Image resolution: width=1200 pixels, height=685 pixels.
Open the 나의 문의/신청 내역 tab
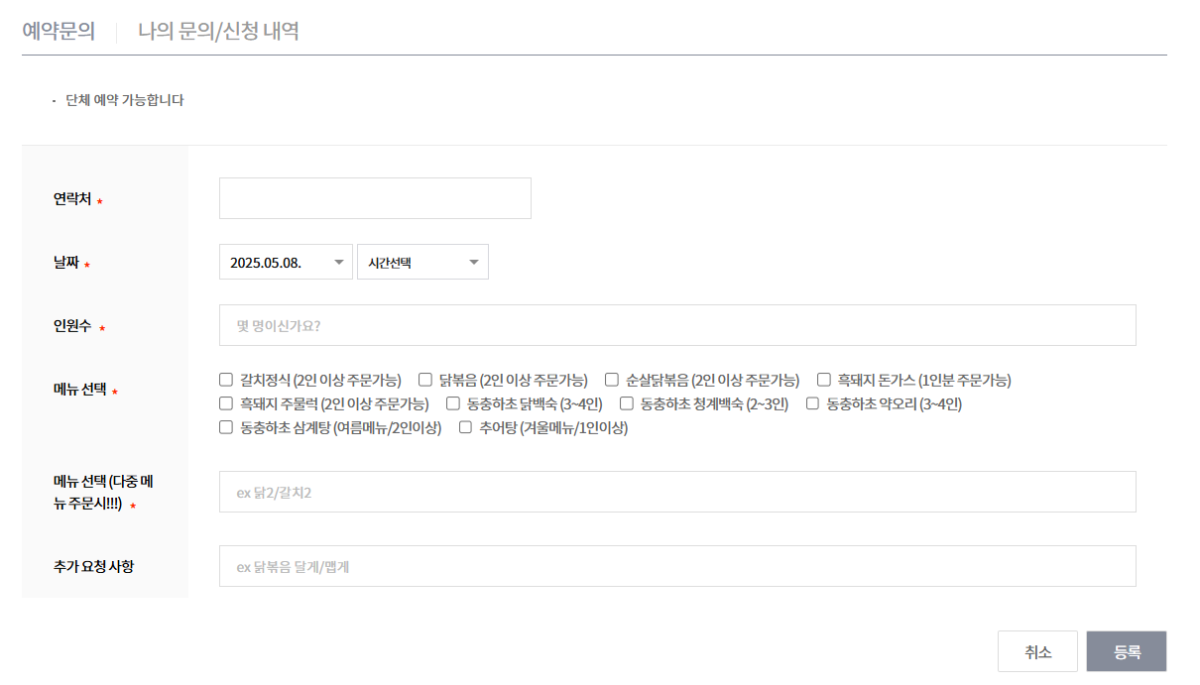click(218, 31)
